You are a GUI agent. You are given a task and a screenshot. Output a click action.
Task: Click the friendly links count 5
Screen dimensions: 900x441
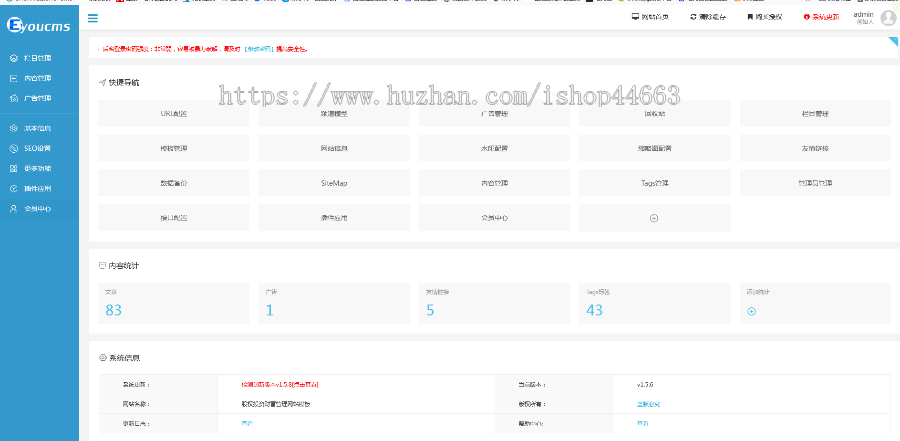(x=430, y=310)
